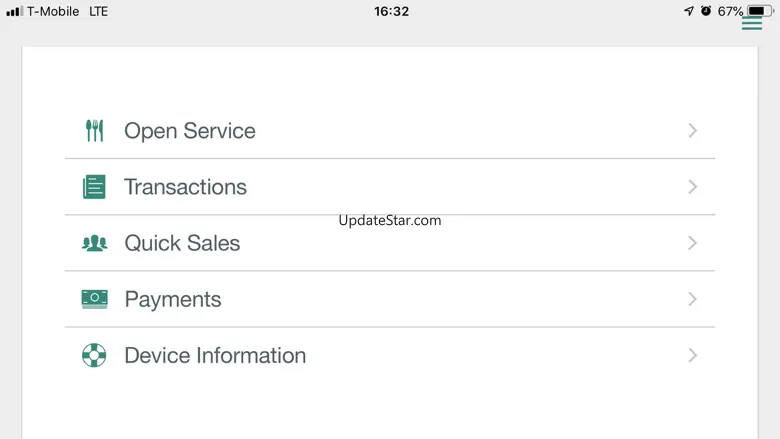Tap the battery icon in status bar
The height and width of the screenshot is (439, 780).
click(761, 11)
